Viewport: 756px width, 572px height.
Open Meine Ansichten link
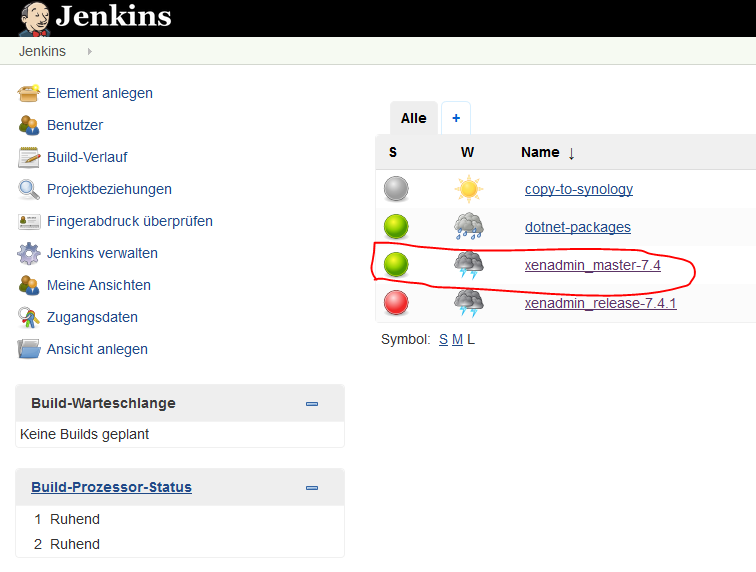click(99, 285)
